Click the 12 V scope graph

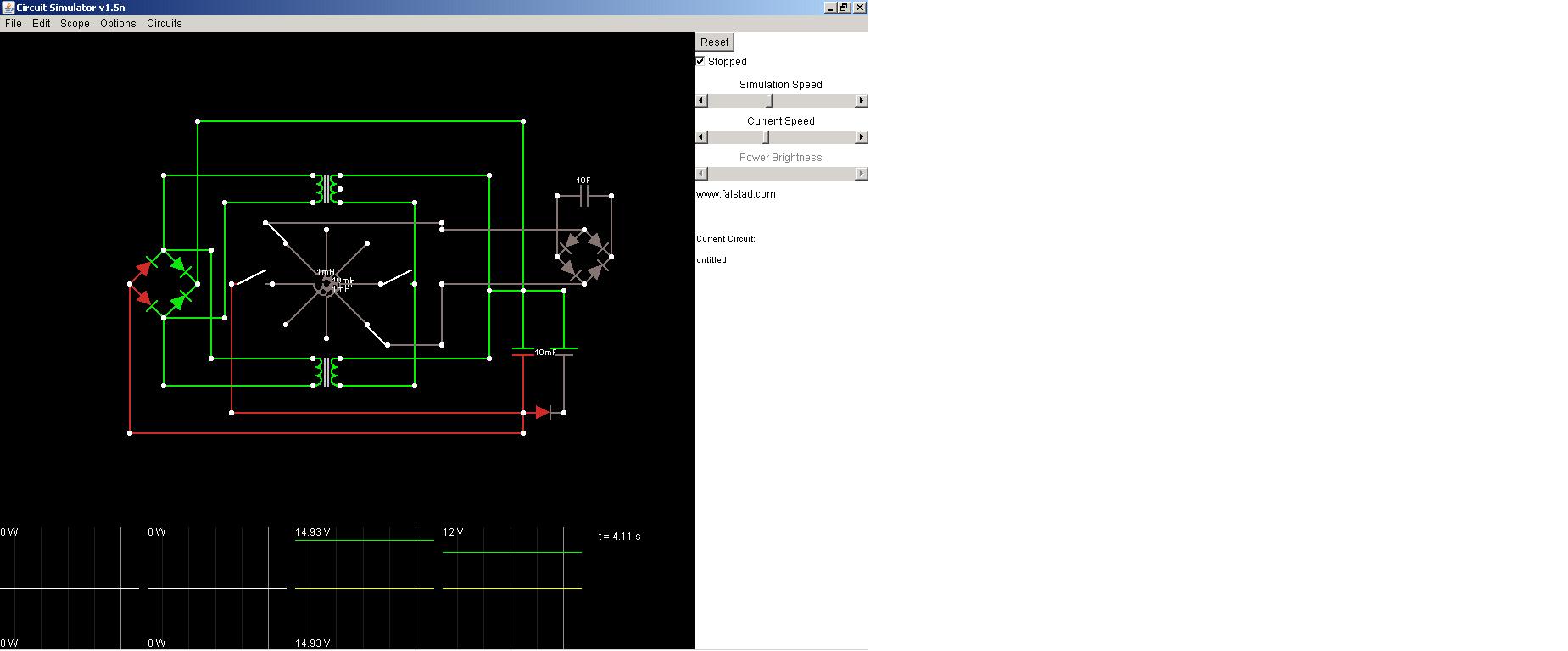tap(512, 588)
